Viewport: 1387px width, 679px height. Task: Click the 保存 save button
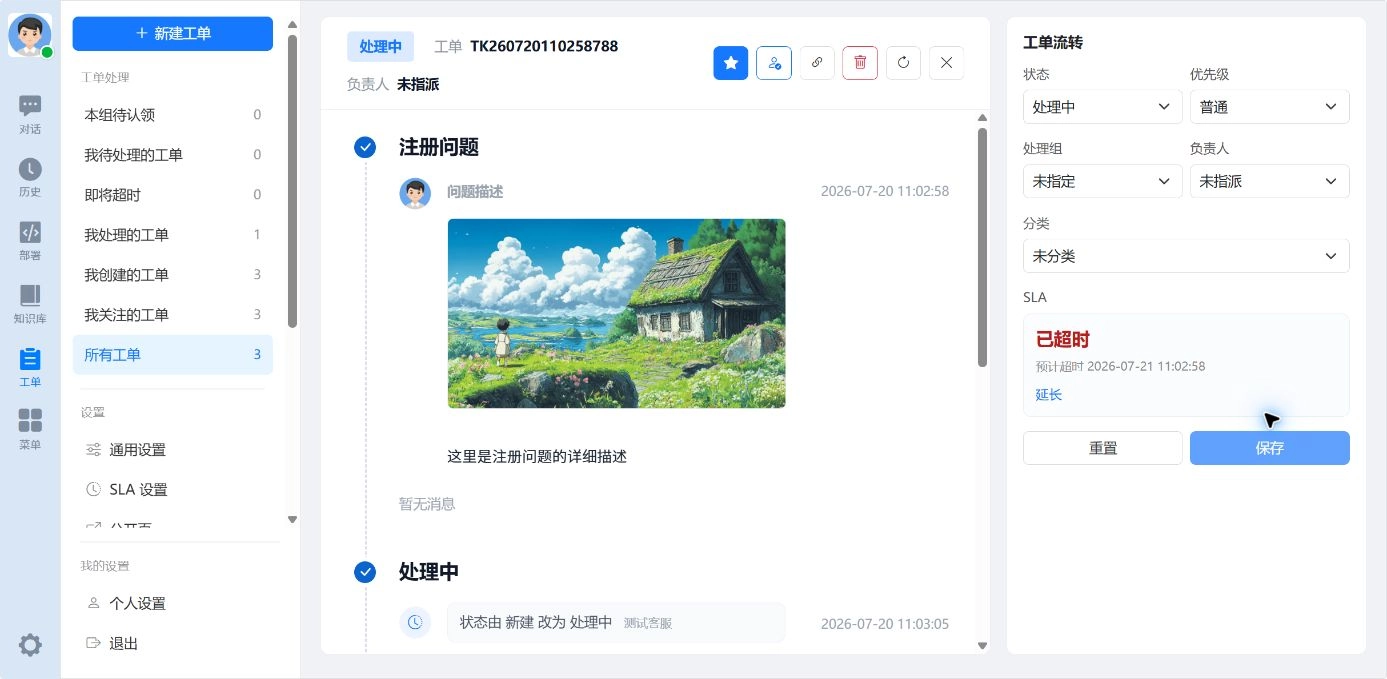1270,448
